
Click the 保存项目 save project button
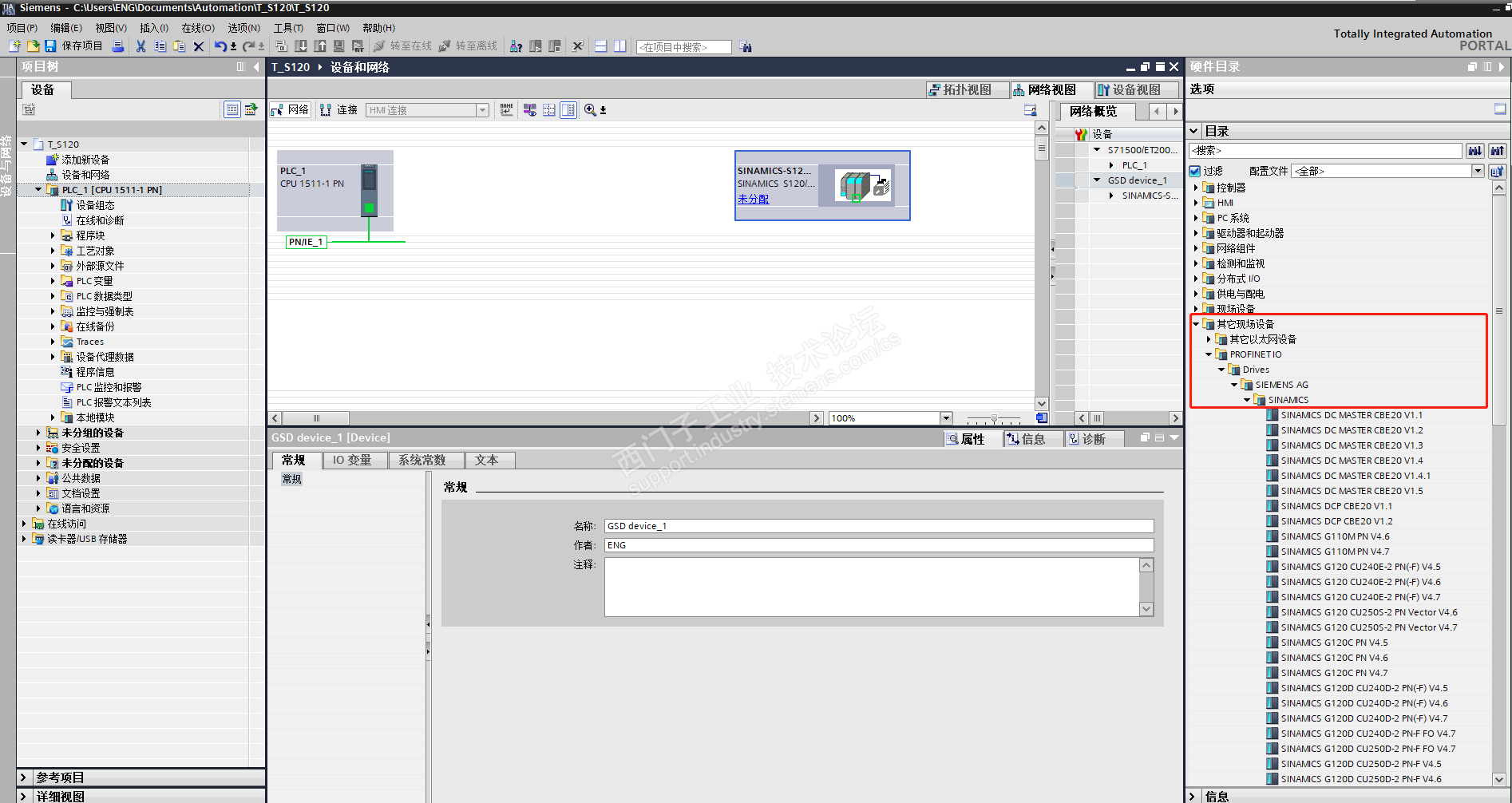73,46
